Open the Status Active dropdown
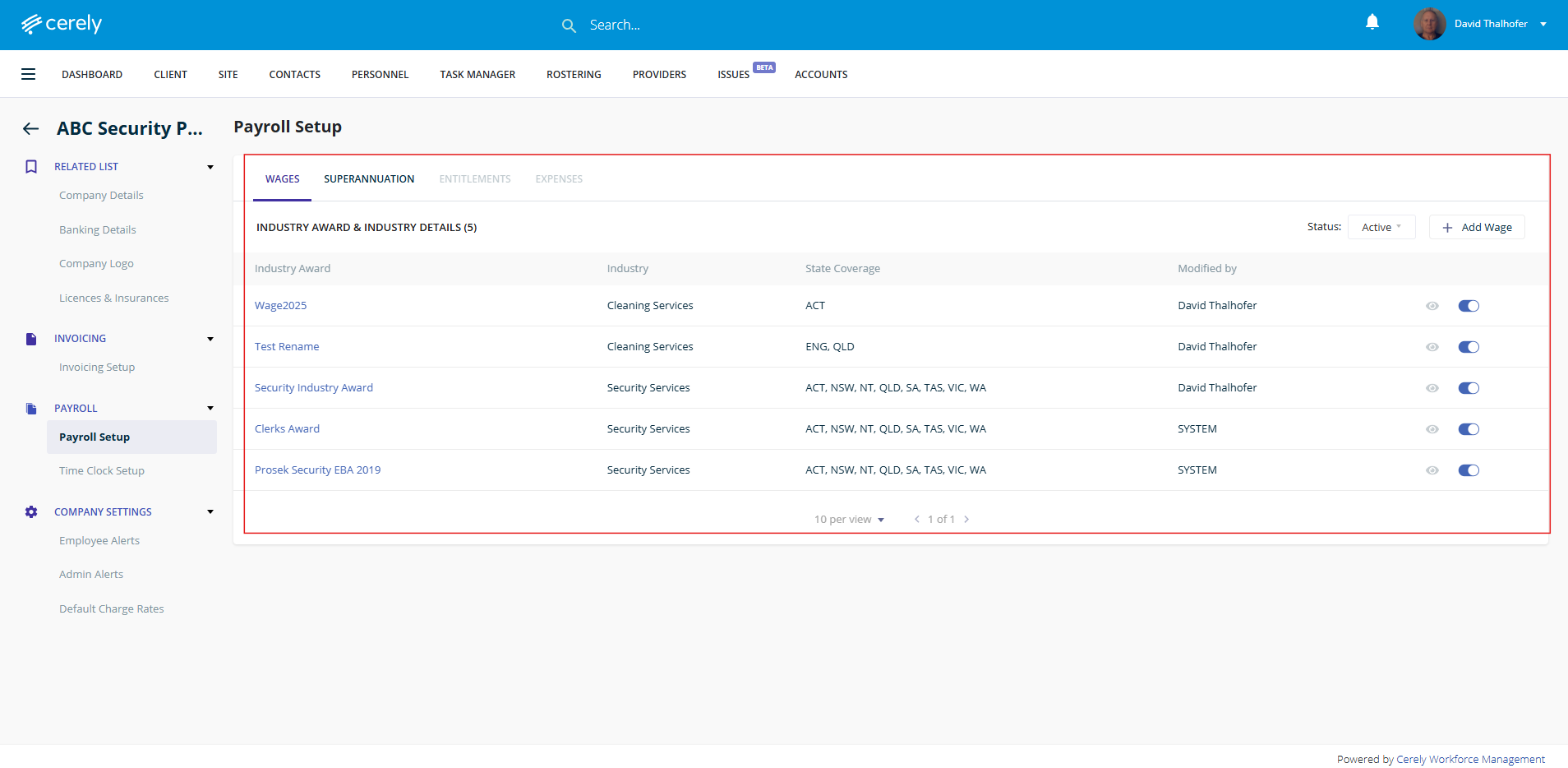This screenshot has height=768, width=1568. (x=1381, y=227)
